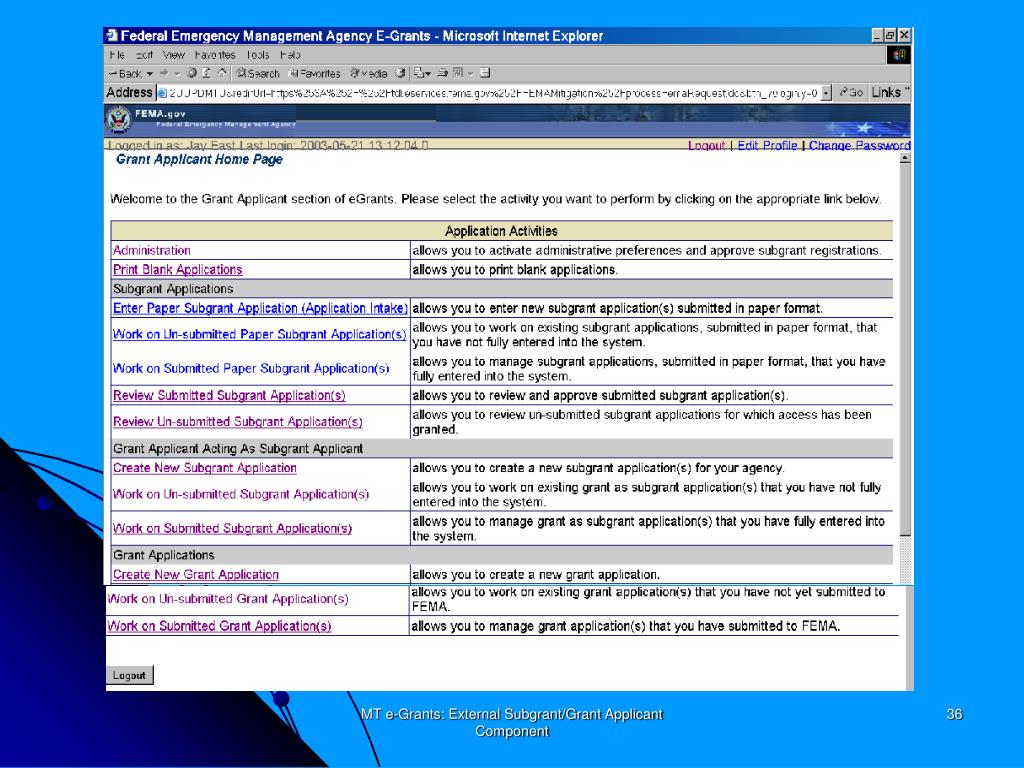
Task: Click the FEMA seal logo in the banner
Action: pyautogui.click(x=118, y=120)
